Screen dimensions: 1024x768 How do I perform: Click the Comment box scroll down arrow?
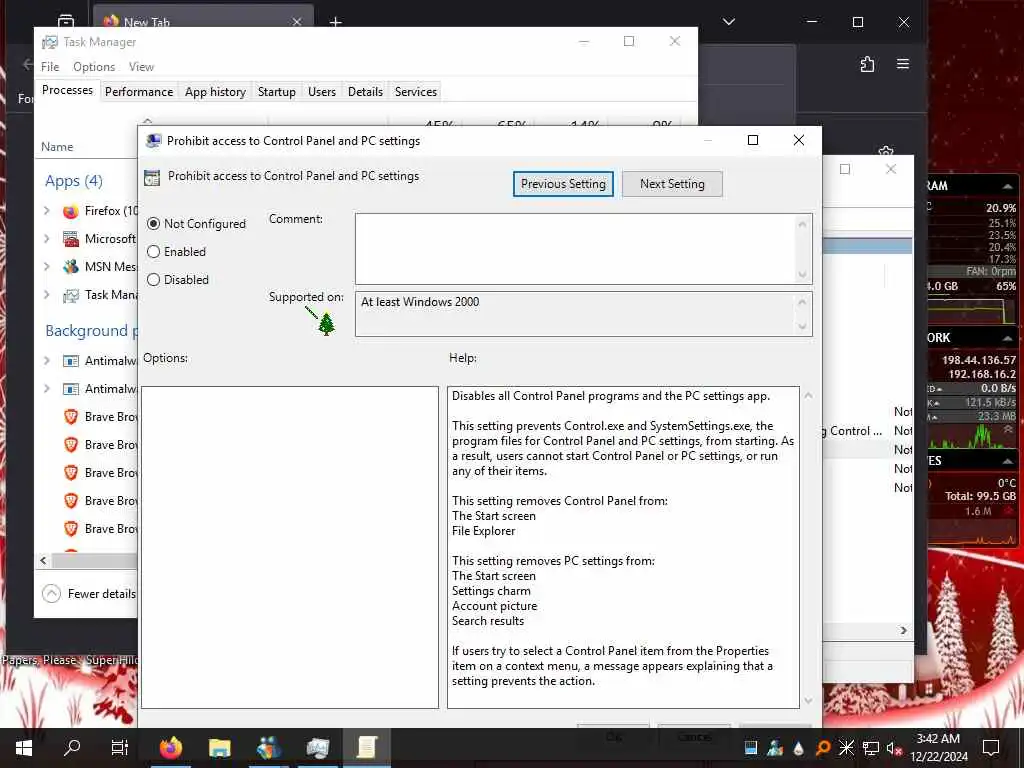(x=803, y=275)
